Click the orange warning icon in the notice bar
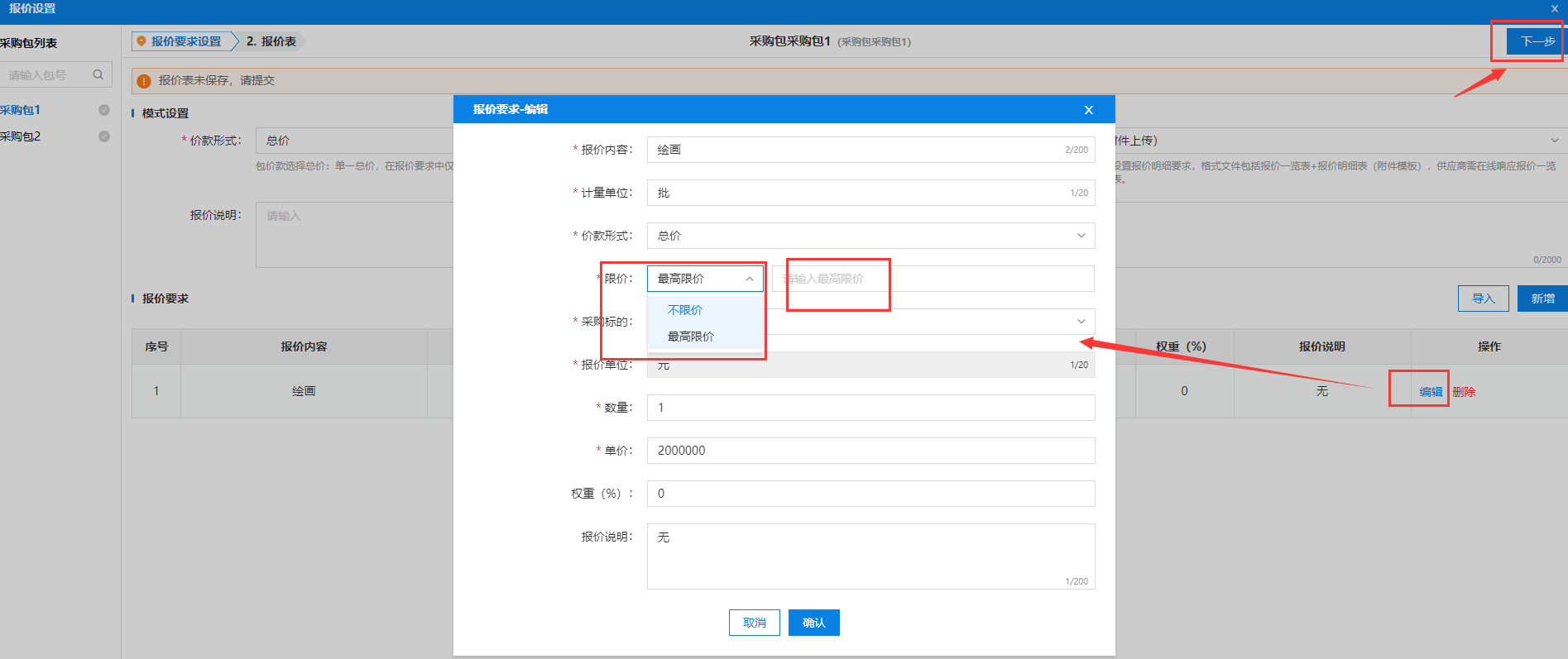The width and height of the screenshot is (1568, 659). (144, 81)
